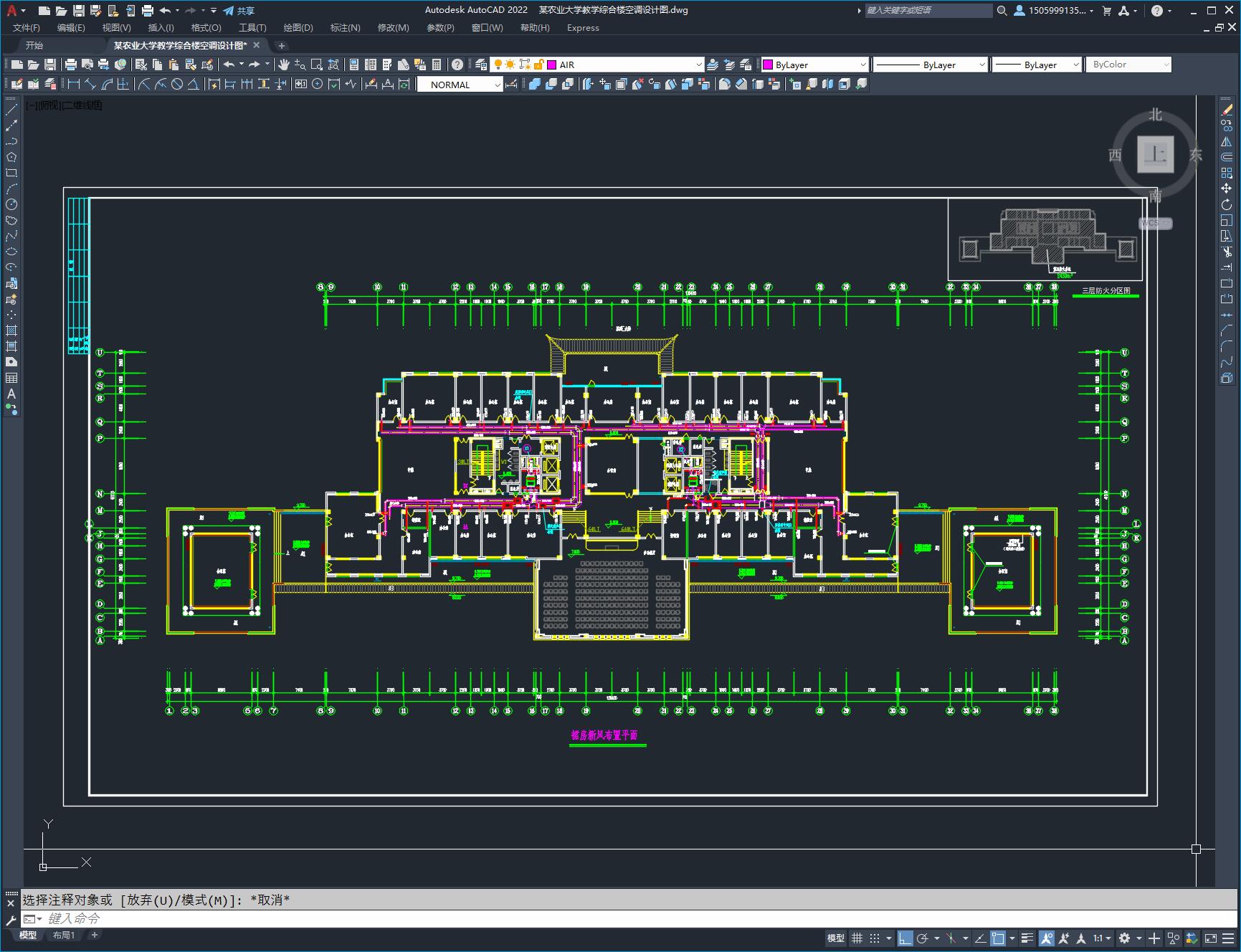Click the Plot printer icon in standard toolbar
The image size is (1241, 952).
click(71, 65)
